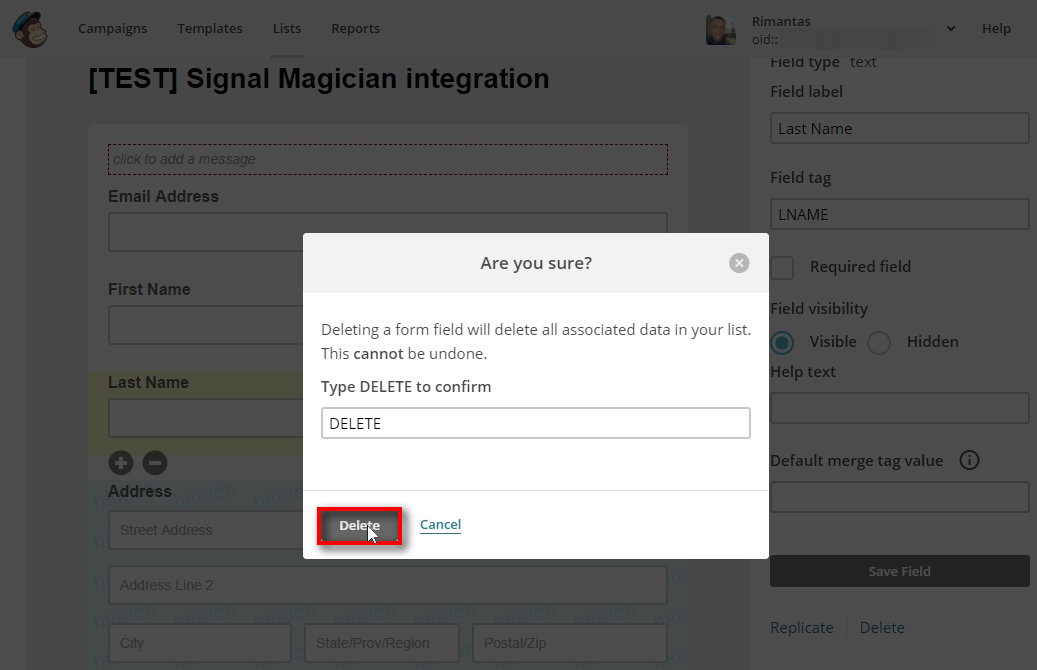Viewport: 1037px width, 670px height.
Task: Click the plus icon to add field
Action: (121, 463)
